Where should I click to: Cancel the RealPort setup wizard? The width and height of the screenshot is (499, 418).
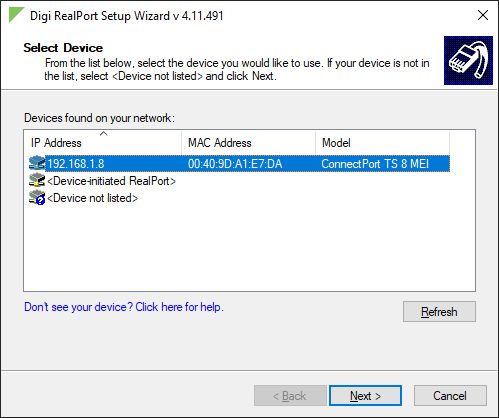450,396
